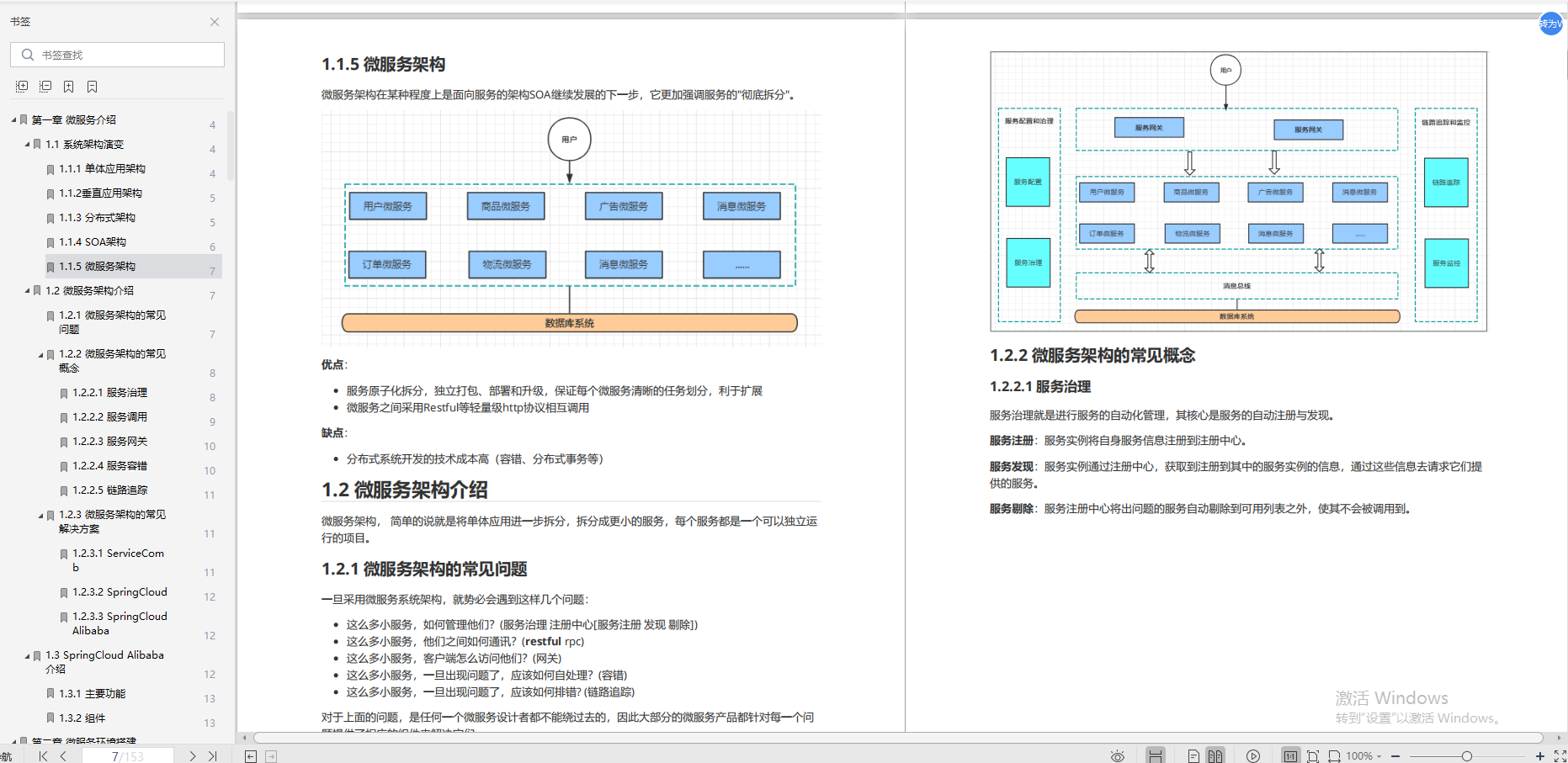Delete bookmark icon in bookmark panel

[x=93, y=87]
